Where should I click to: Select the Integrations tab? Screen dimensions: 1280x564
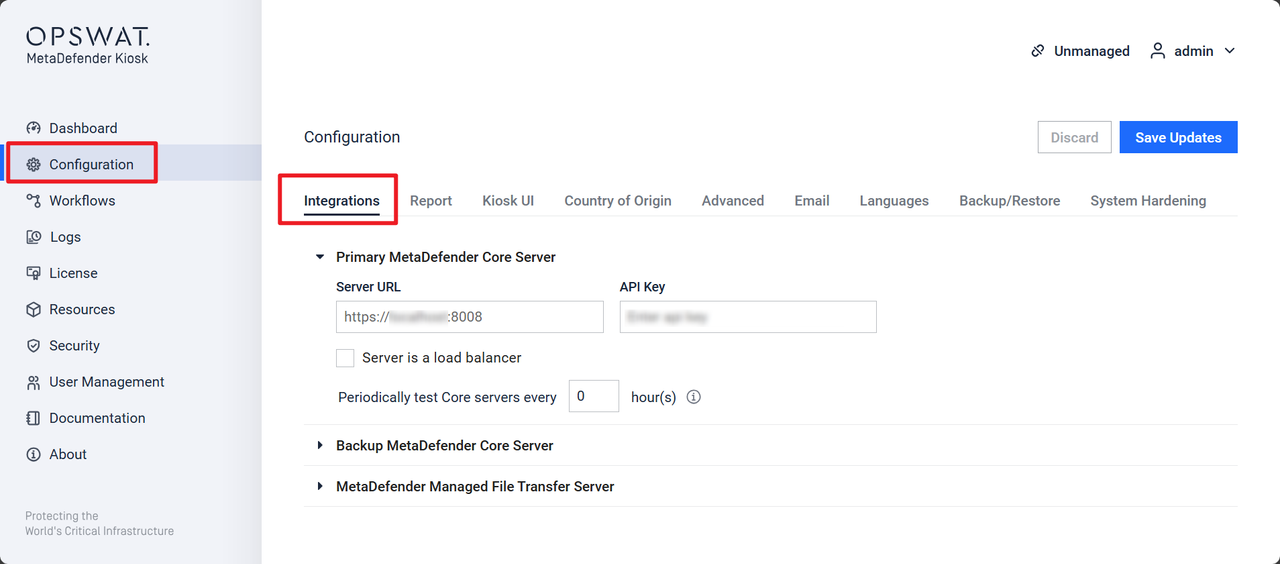[x=342, y=201]
